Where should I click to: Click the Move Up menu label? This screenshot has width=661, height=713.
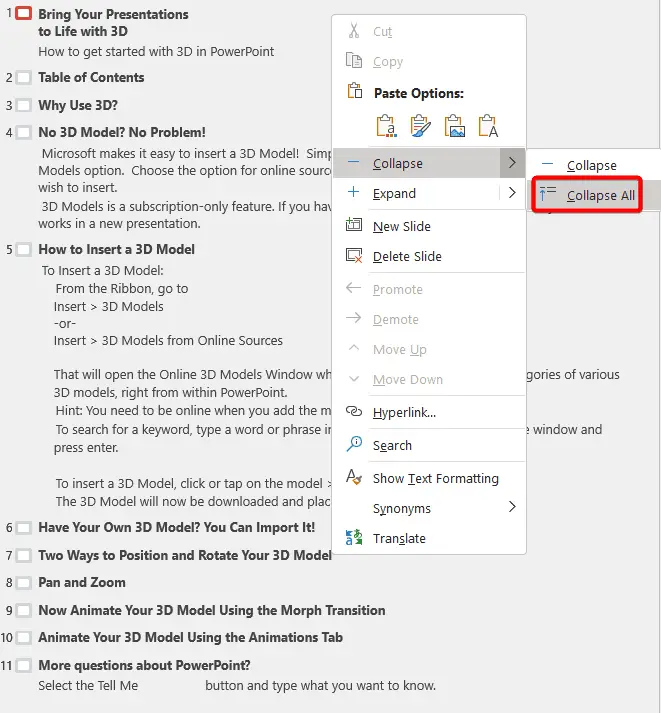click(x=400, y=350)
